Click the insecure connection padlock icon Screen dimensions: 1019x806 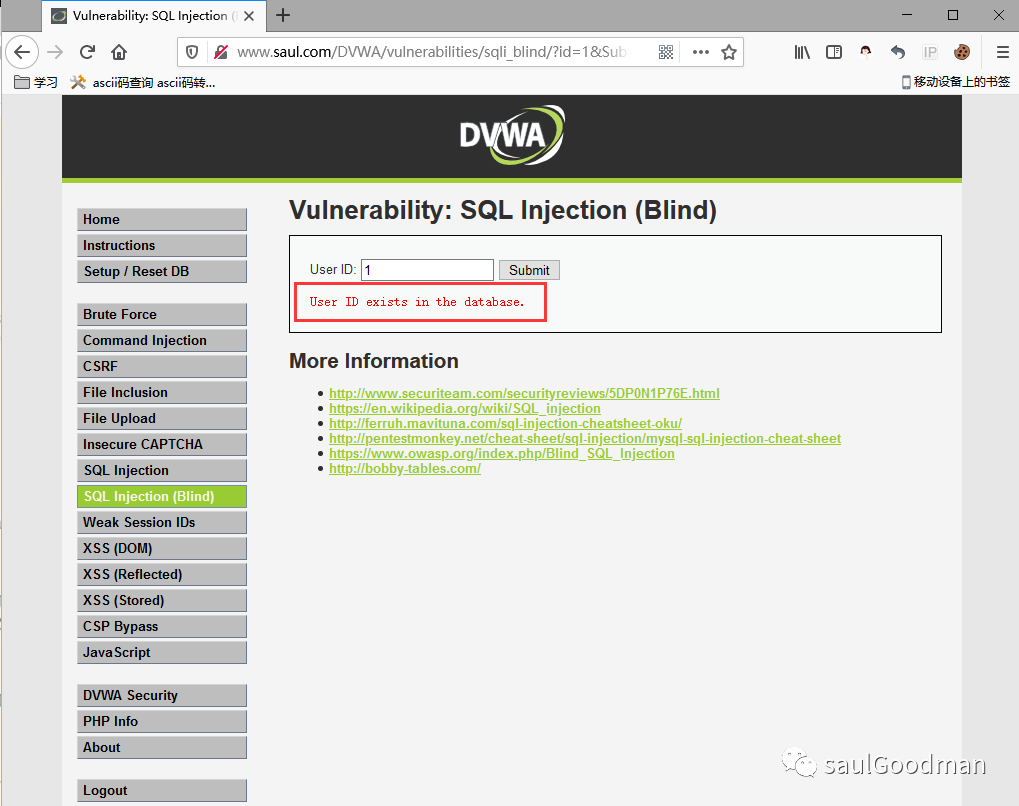click(x=221, y=52)
